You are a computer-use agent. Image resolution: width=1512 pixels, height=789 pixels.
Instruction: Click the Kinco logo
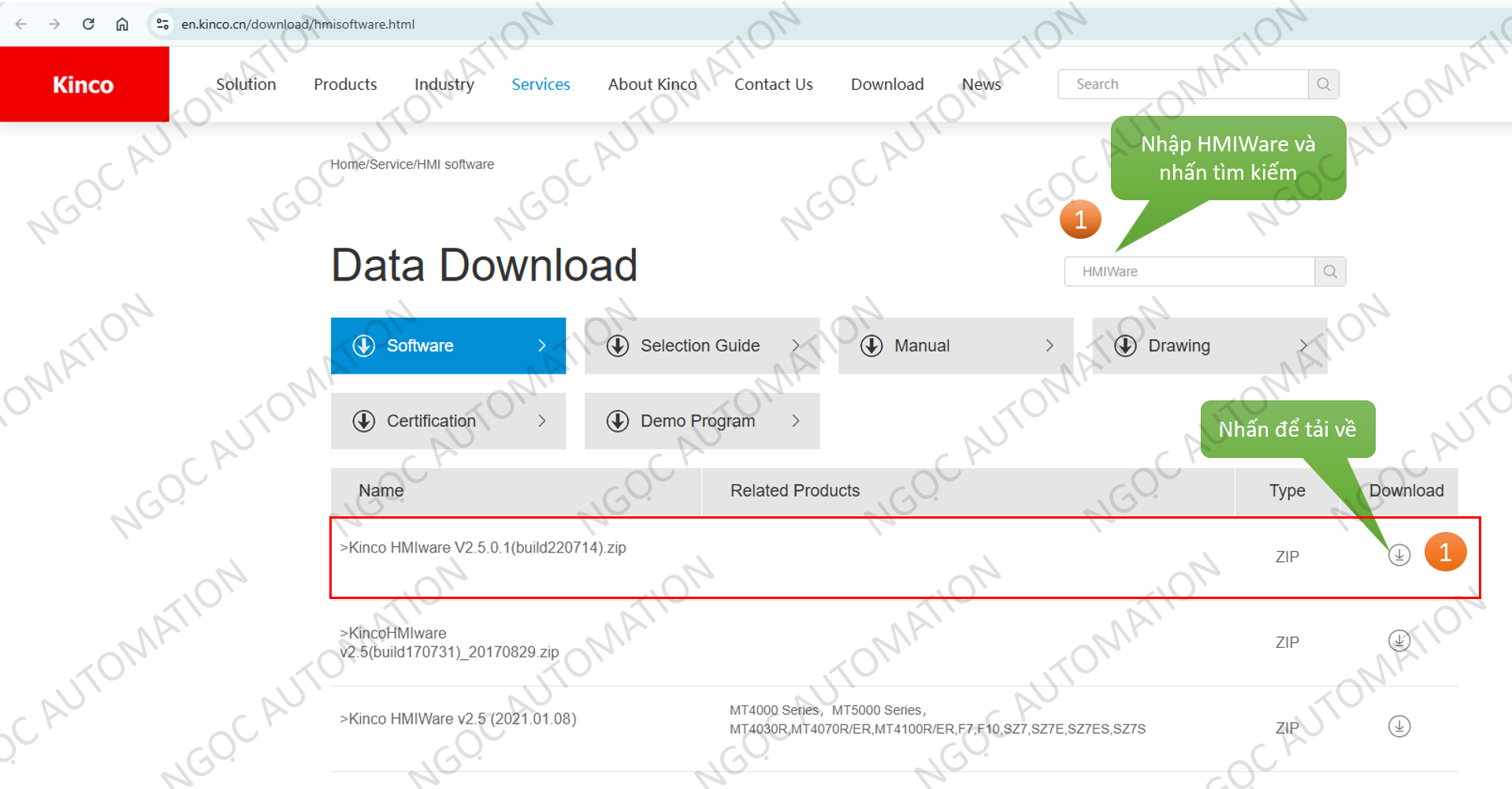pyautogui.click(x=84, y=84)
